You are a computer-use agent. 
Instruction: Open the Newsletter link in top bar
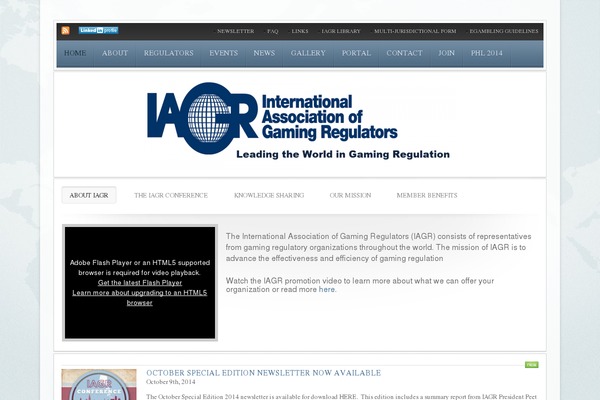[235, 31]
